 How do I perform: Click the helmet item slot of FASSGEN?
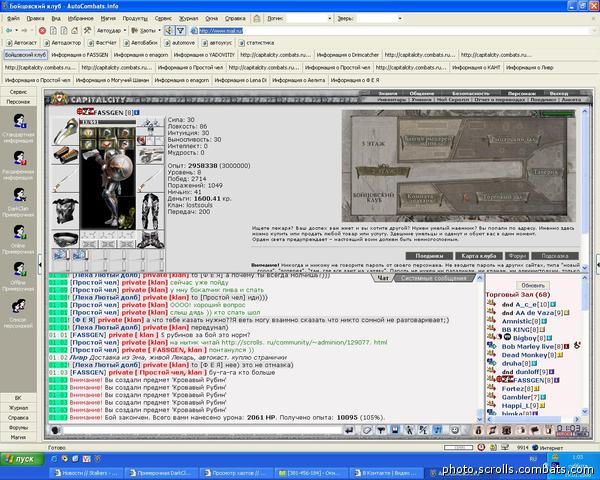click(x=65, y=131)
